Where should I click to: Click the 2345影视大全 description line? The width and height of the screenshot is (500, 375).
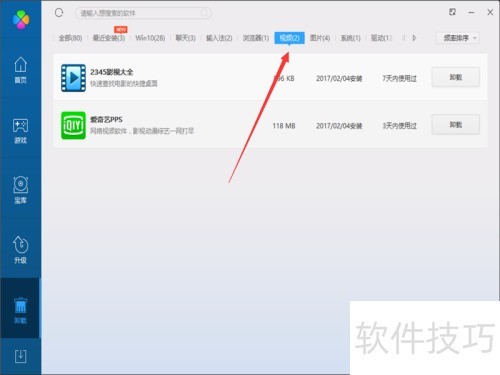point(124,83)
